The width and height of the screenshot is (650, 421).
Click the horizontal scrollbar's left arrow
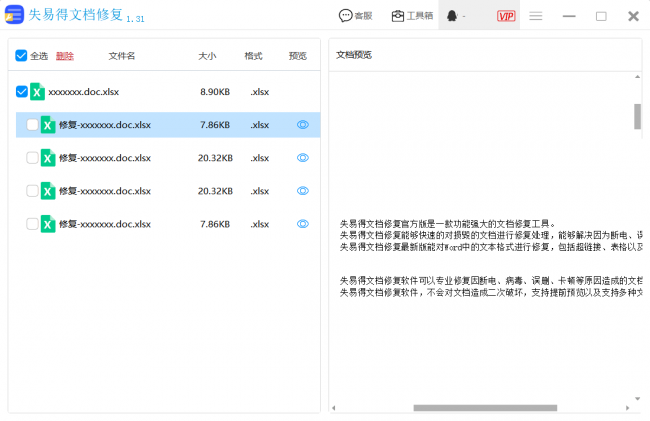[334, 408]
